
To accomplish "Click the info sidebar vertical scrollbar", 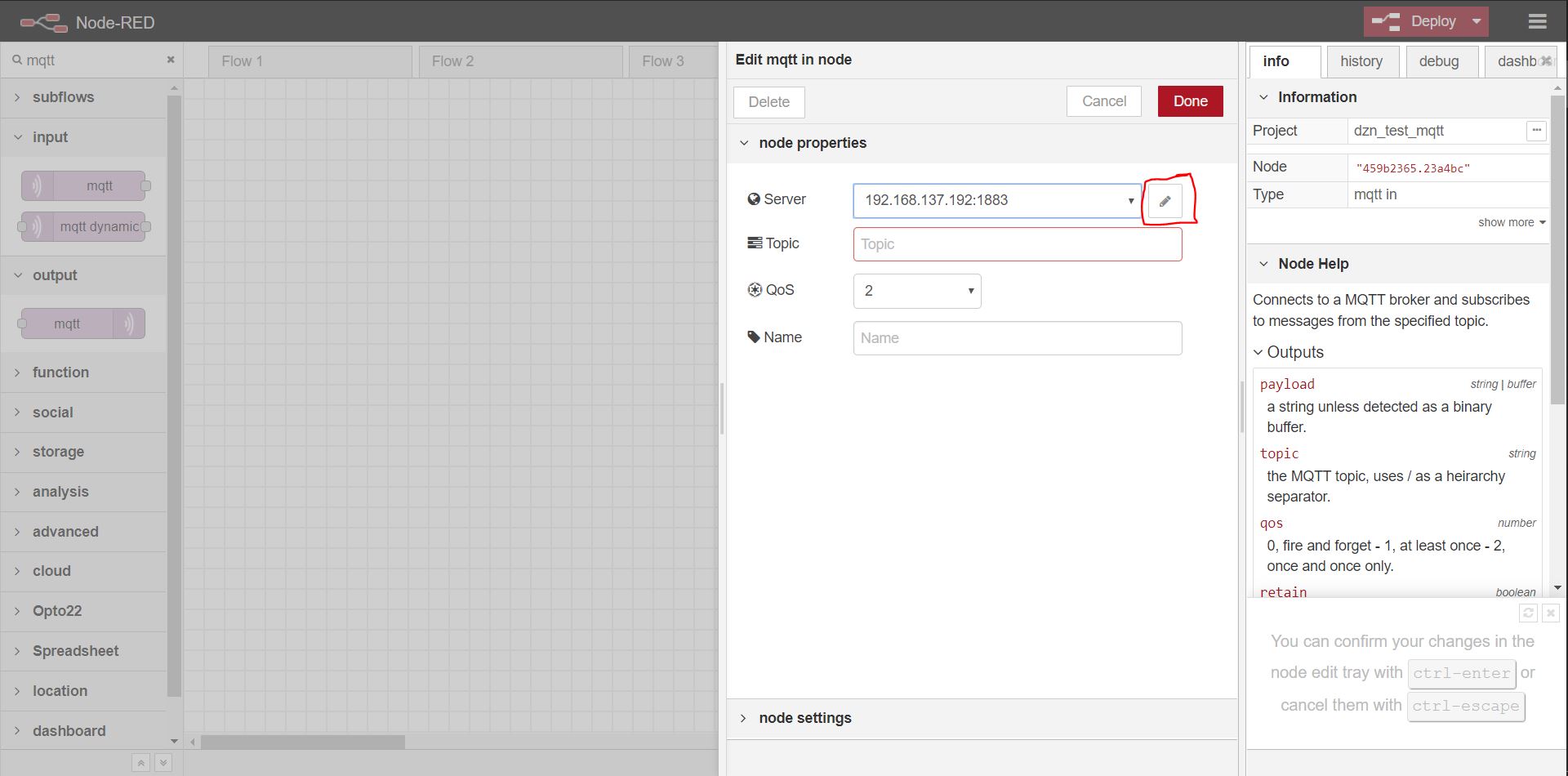I will 1557,249.
